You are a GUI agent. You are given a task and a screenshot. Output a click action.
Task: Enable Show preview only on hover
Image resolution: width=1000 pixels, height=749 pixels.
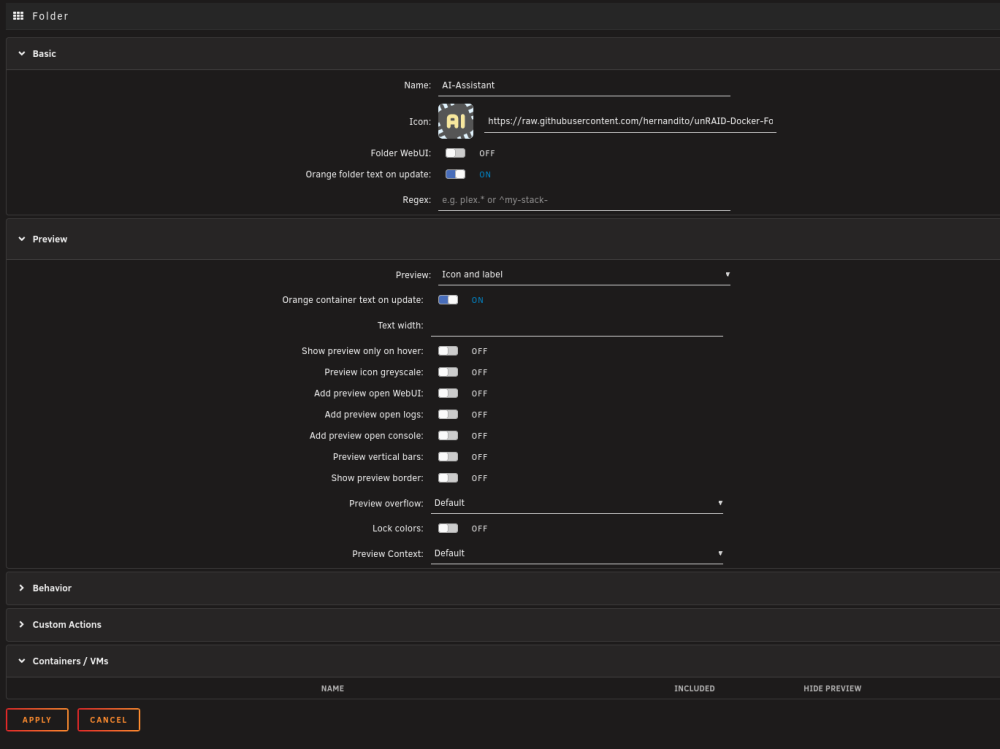tap(448, 351)
